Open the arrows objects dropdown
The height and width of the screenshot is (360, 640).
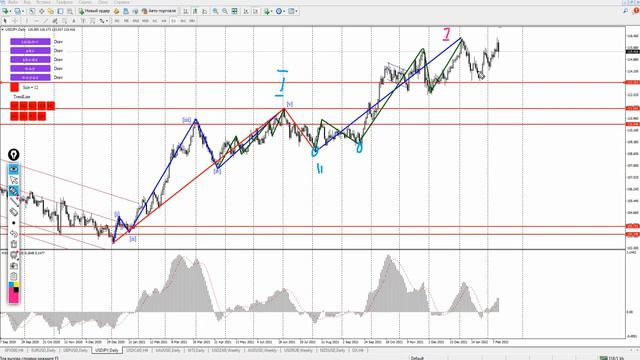(103, 21)
